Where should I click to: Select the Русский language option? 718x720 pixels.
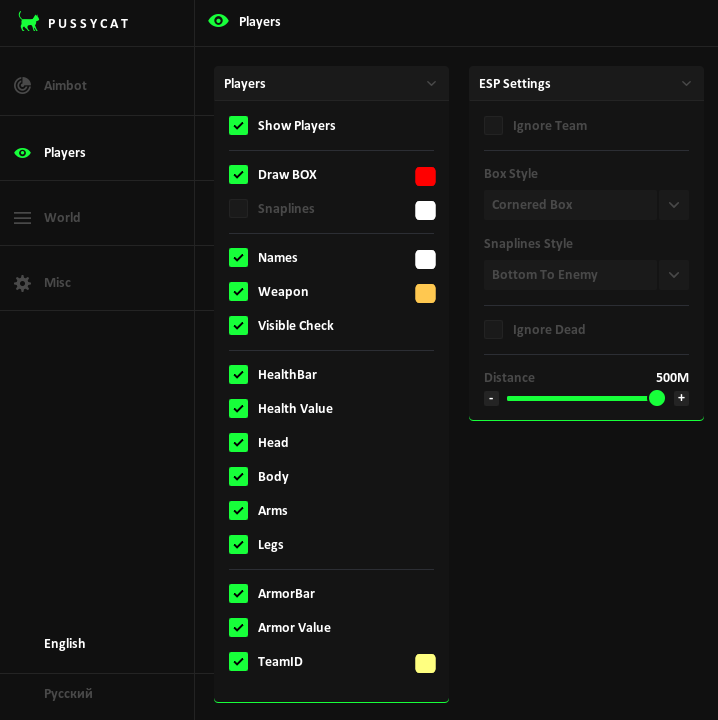68,693
